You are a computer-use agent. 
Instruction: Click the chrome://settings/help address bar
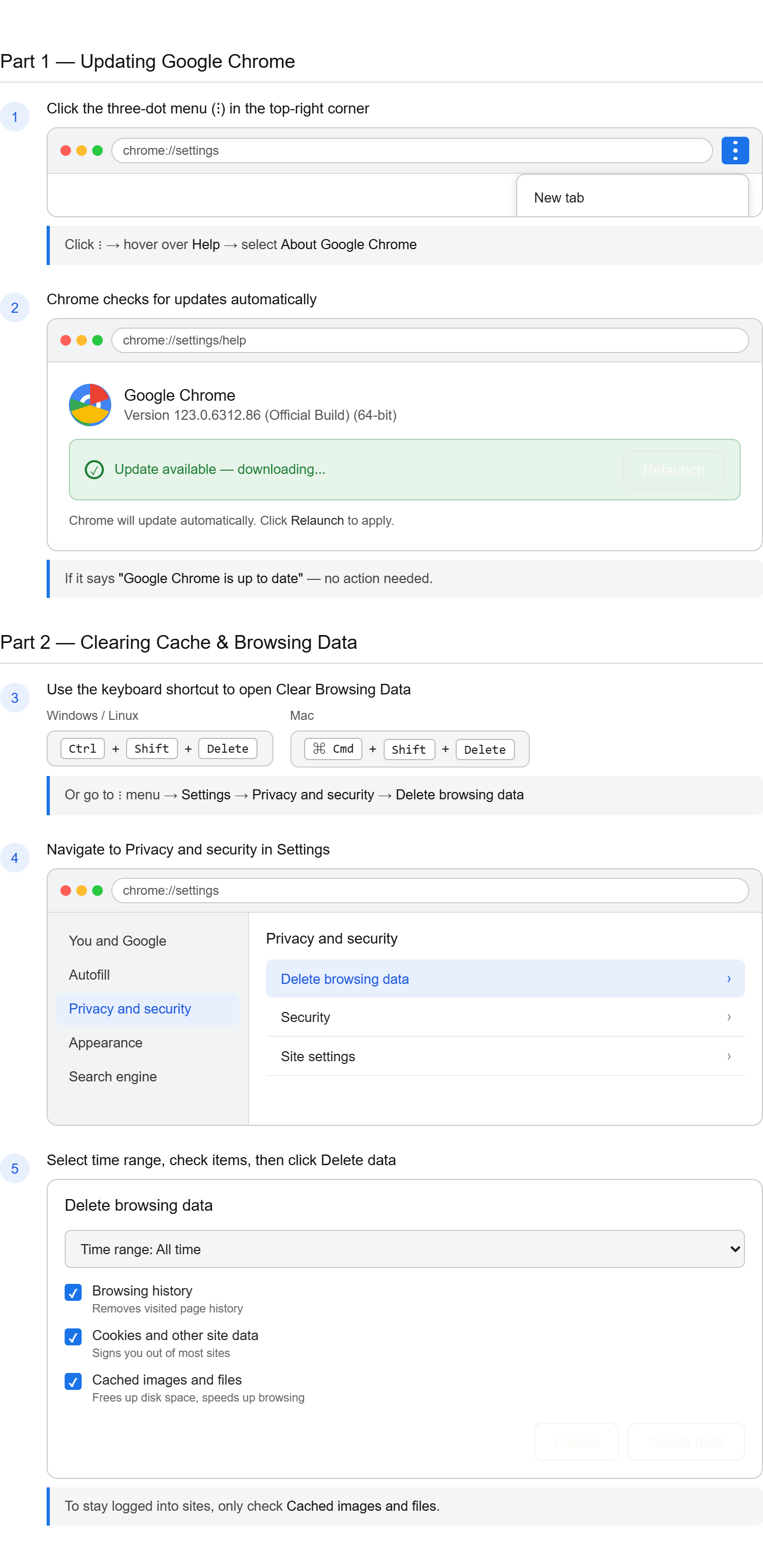[430, 340]
